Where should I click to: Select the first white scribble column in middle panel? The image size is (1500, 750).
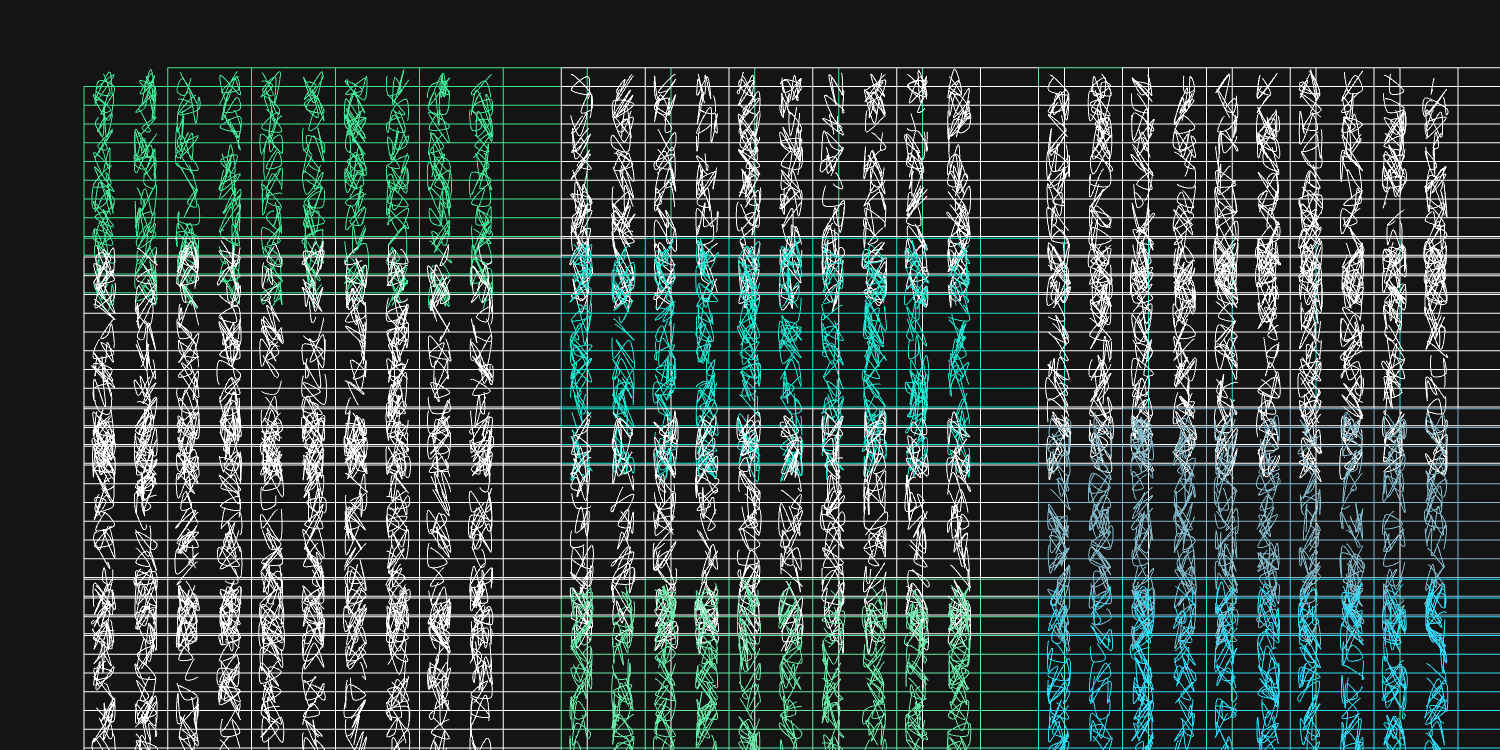click(x=581, y=150)
